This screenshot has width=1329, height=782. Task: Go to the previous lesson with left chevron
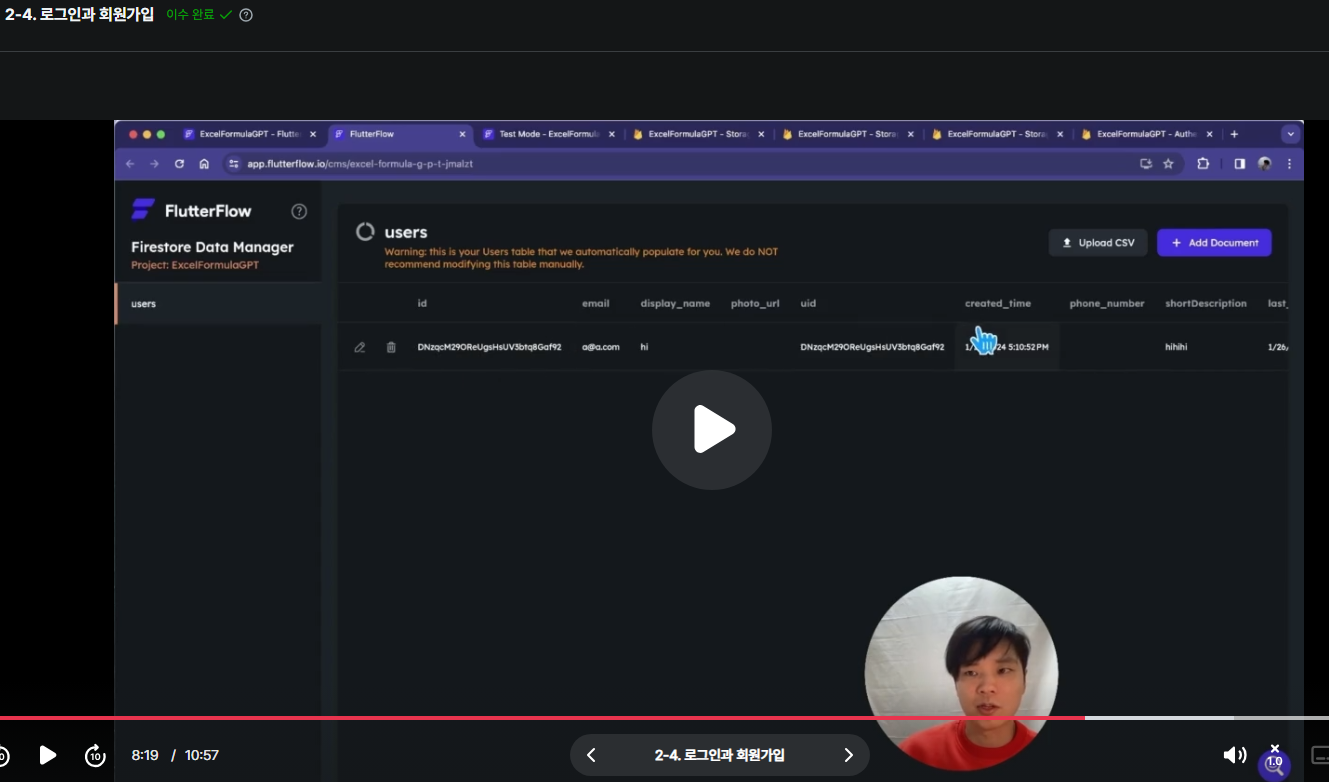(591, 755)
